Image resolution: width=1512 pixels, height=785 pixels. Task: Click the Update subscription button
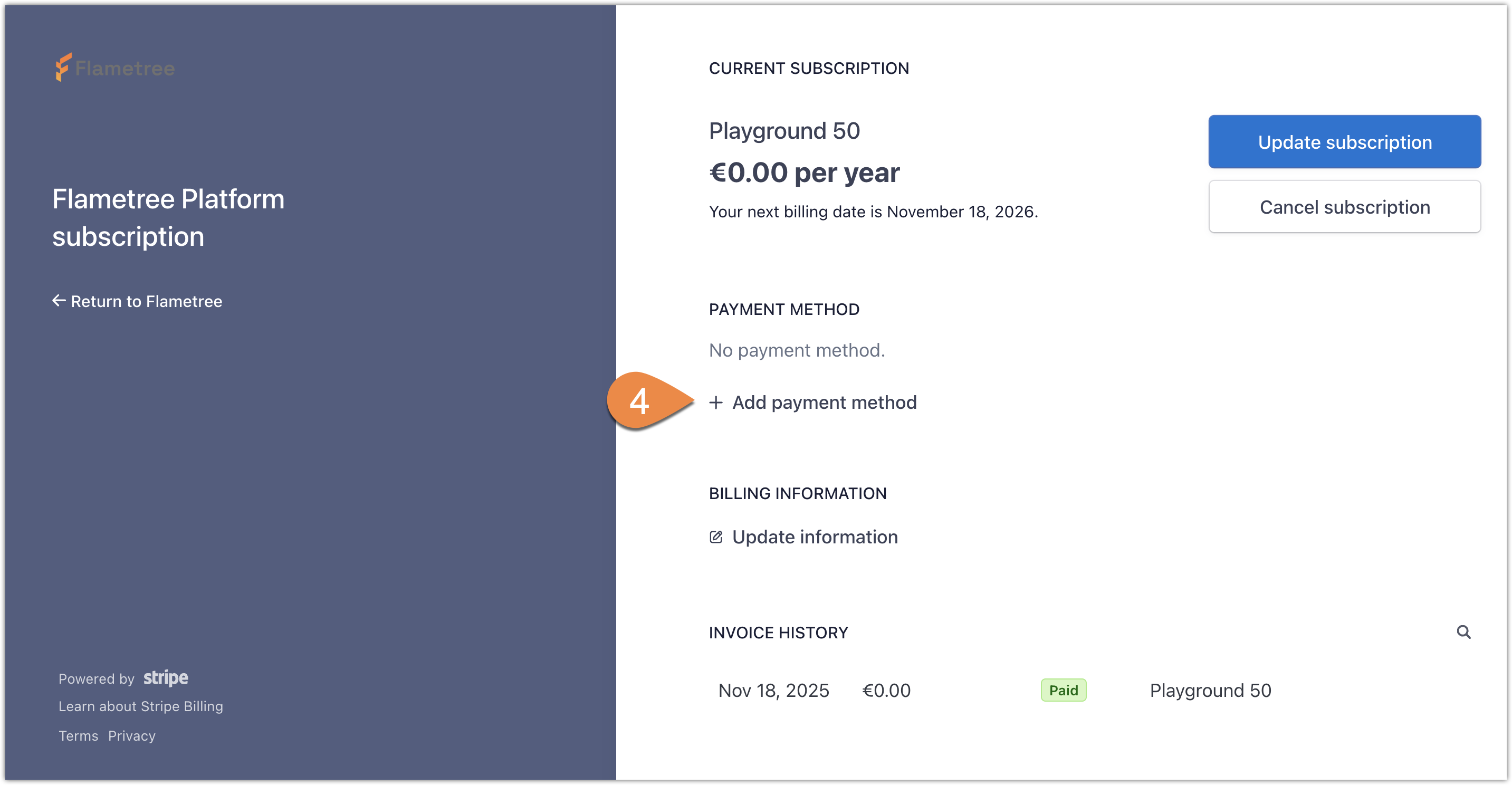point(1345,141)
